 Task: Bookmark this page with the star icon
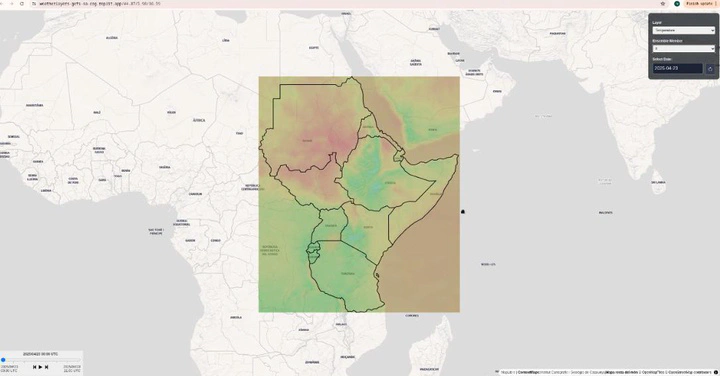[663, 4]
